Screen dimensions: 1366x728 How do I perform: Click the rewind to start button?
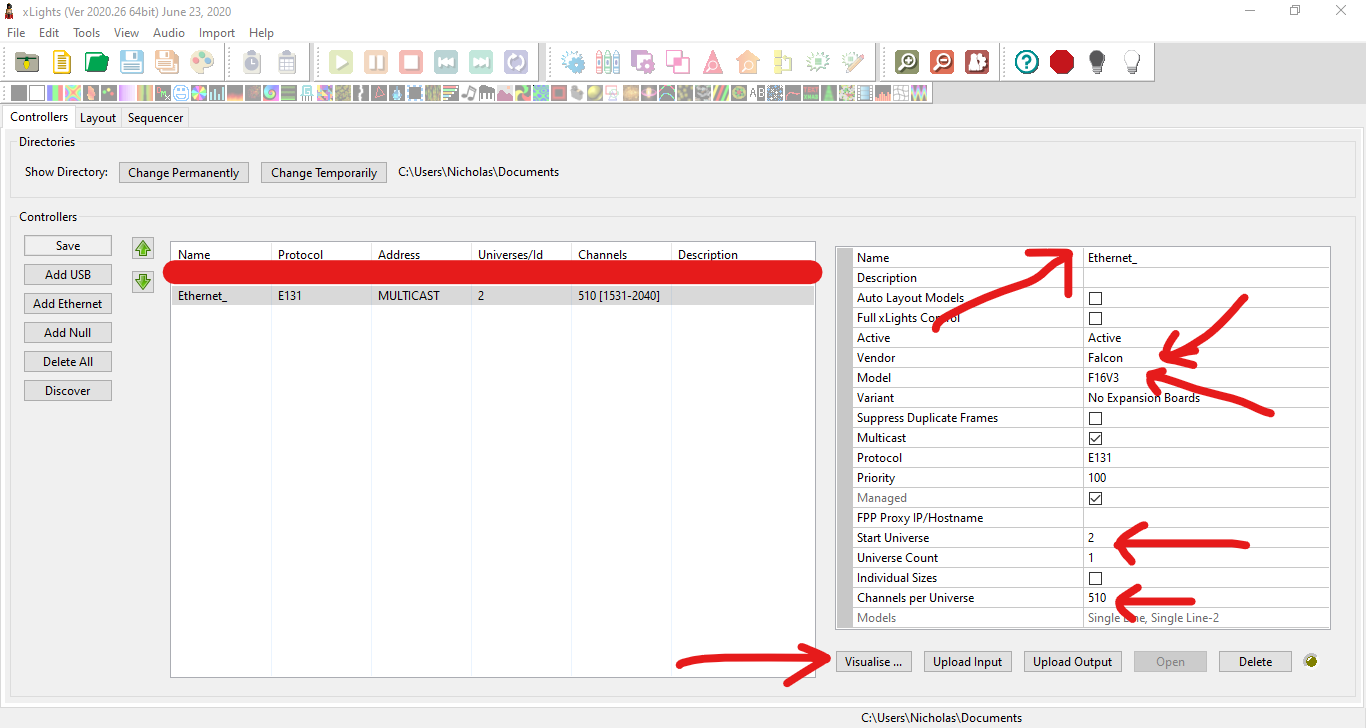[446, 62]
